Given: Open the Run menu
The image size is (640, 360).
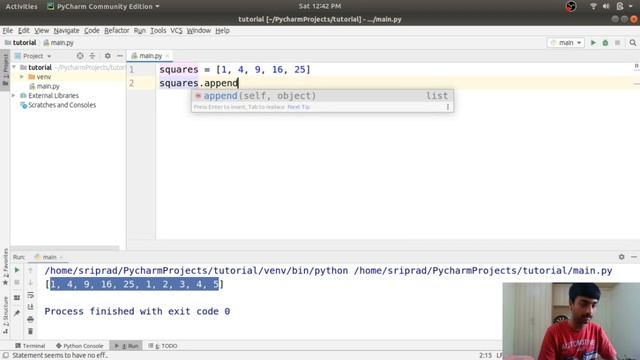Looking at the screenshot, I should [140, 31].
